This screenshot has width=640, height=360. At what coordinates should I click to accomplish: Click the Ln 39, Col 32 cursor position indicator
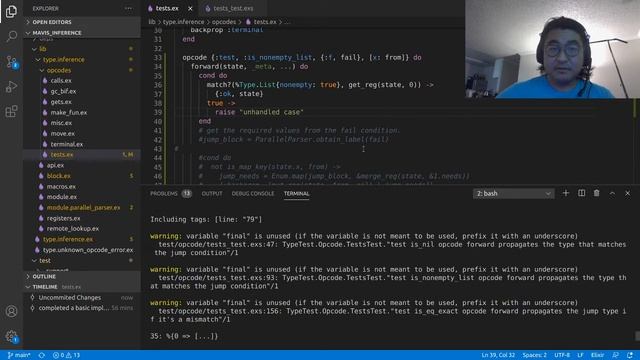(498, 355)
